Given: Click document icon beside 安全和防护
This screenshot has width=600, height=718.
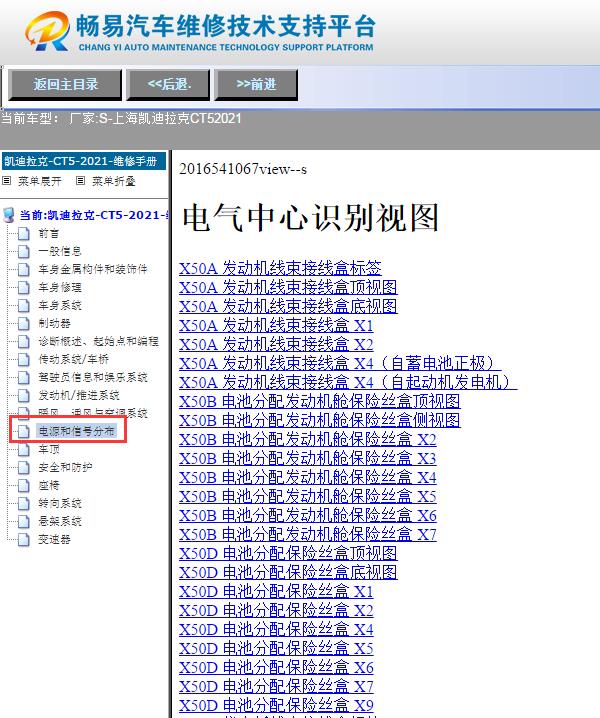Looking at the screenshot, I should click(23, 467).
